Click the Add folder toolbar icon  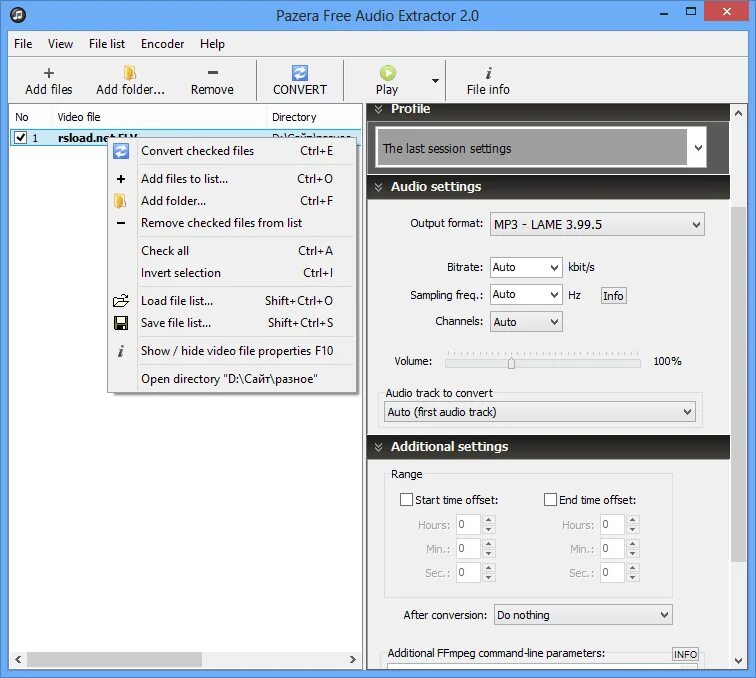(x=130, y=73)
